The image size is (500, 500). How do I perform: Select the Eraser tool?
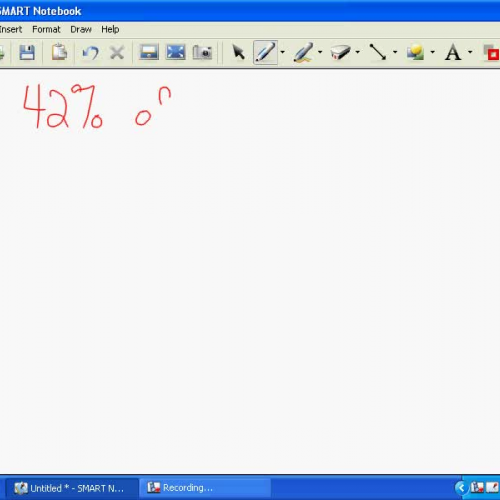coord(340,52)
